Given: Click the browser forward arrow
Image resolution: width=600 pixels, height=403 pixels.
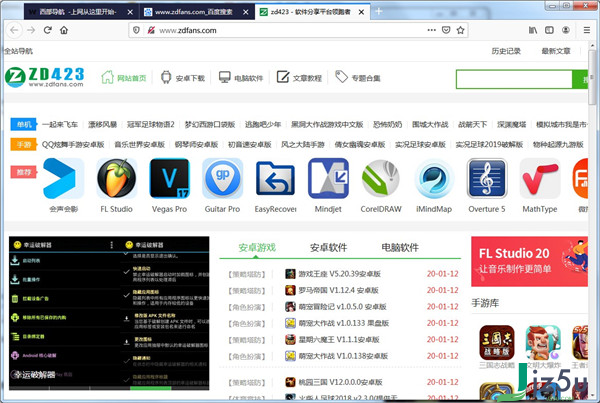Looking at the screenshot, I should (x=31, y=30).
